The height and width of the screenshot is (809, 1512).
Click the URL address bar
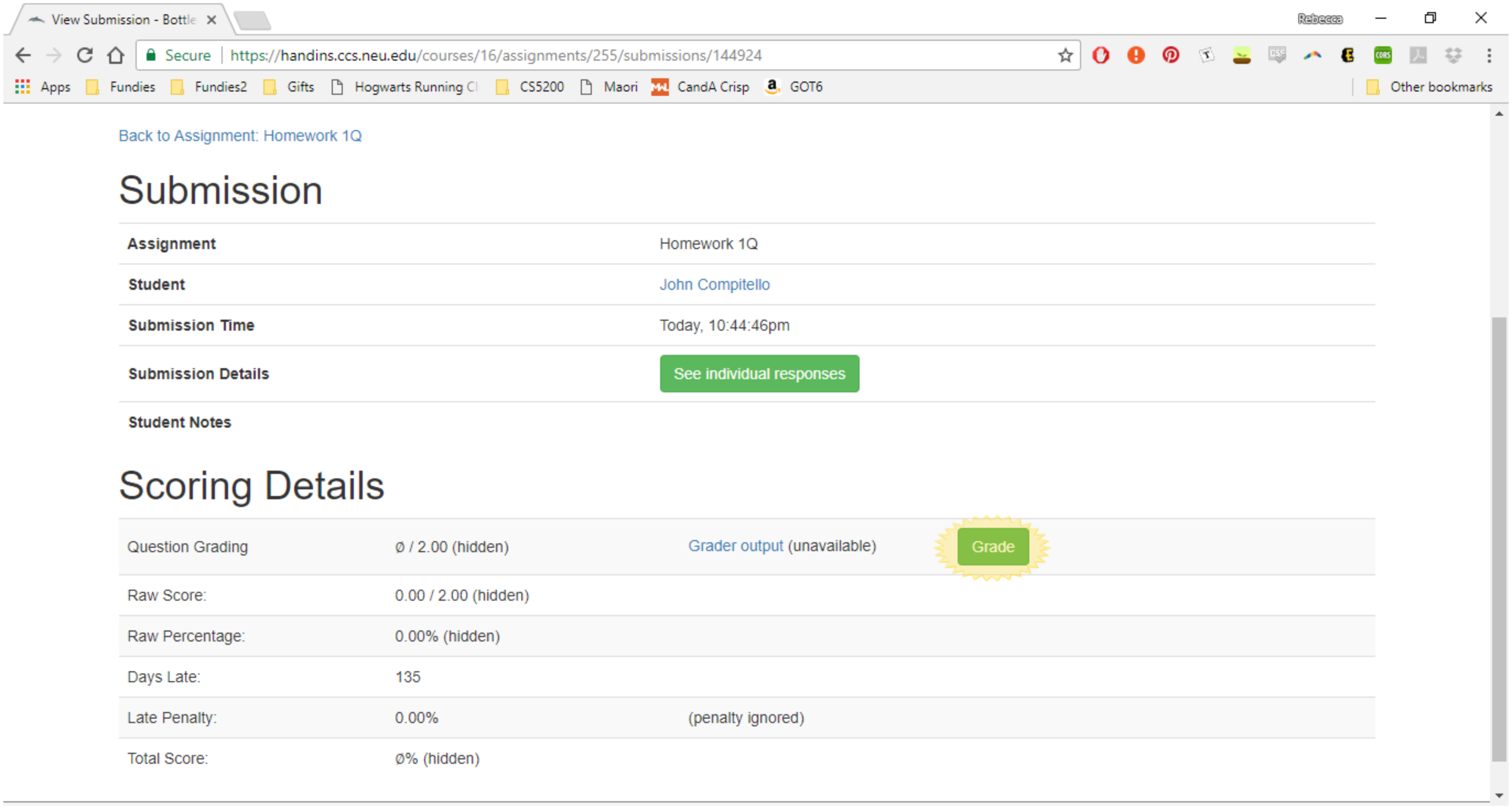[x=587, y=55]
